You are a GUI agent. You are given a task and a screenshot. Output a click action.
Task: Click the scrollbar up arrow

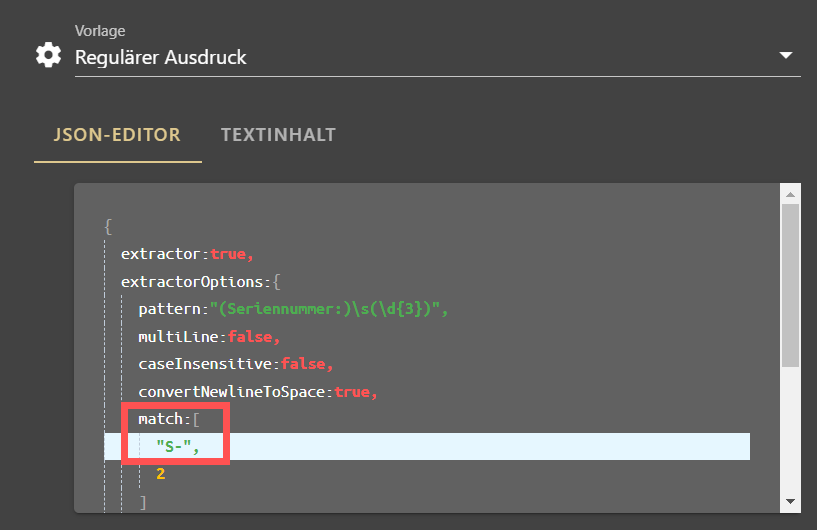pyautogui.click(x=790, y=194)
